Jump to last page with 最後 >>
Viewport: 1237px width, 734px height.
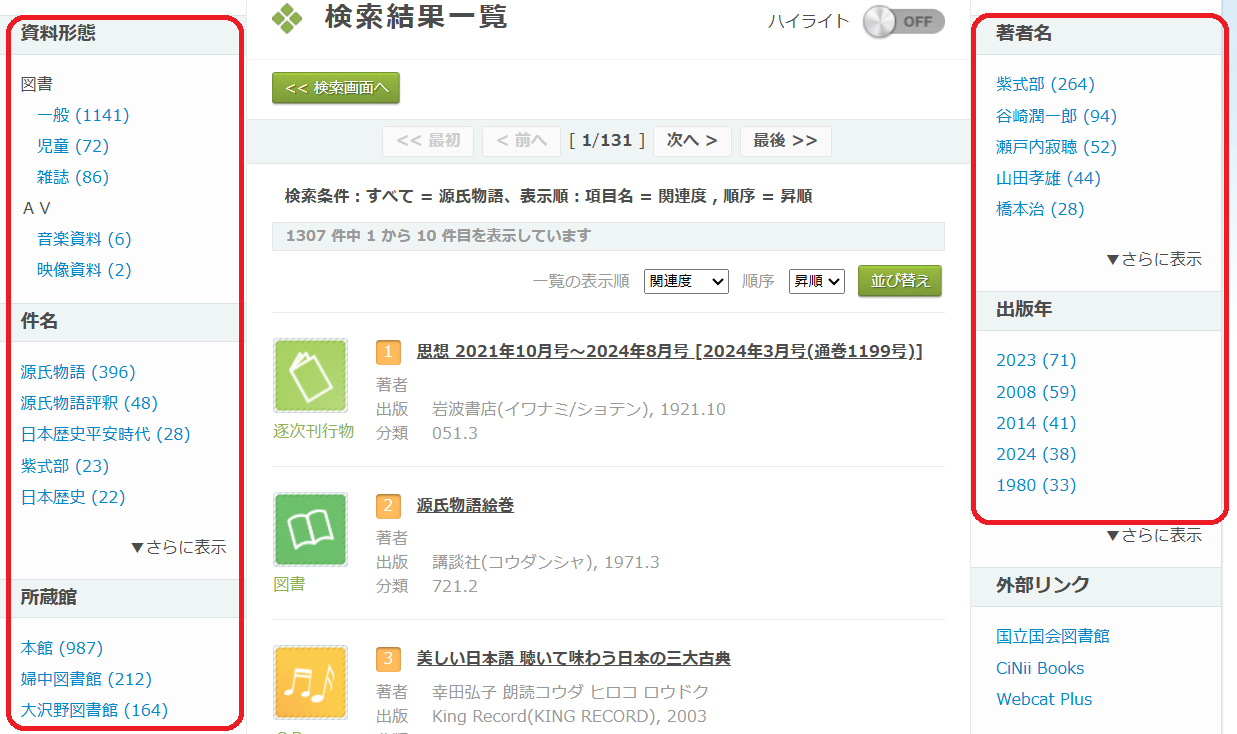(785, 141)
